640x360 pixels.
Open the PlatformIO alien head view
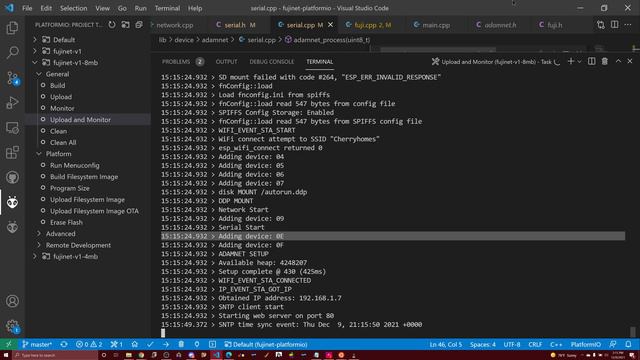click(12, 202)
